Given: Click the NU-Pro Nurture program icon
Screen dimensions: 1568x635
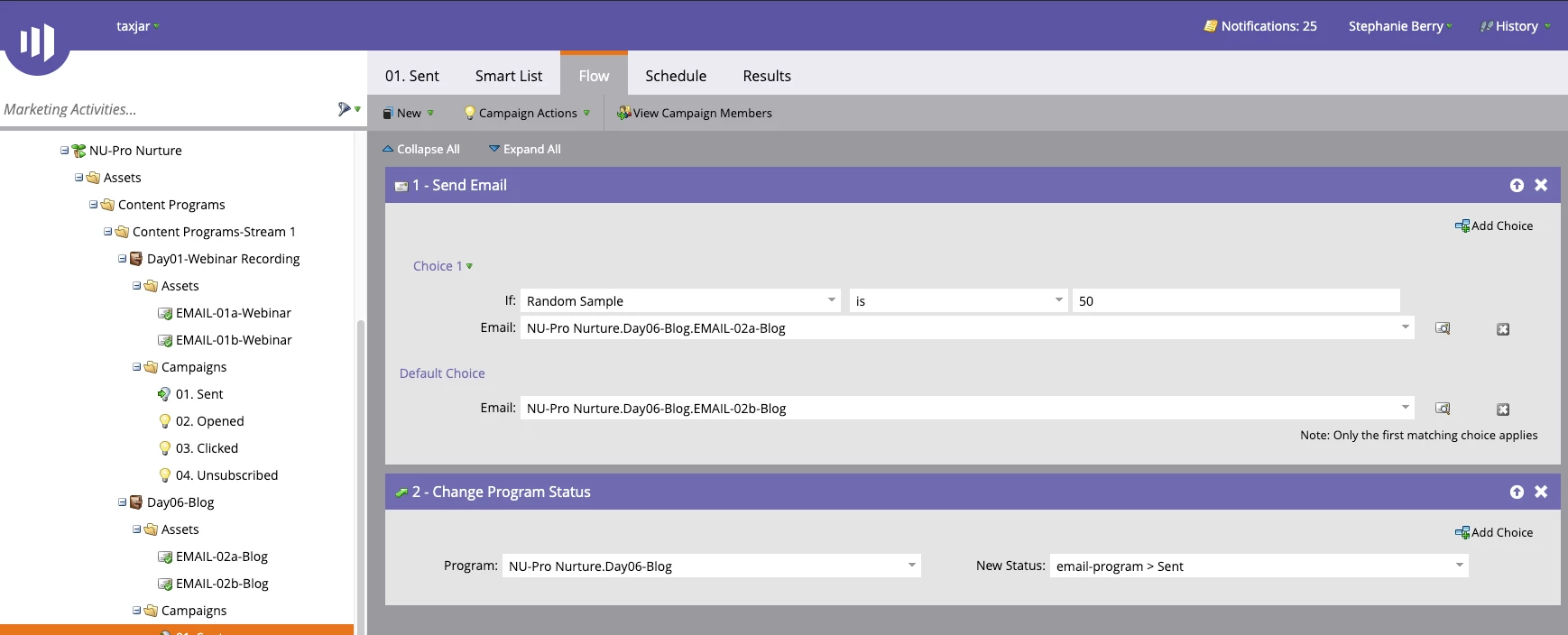Looking at the screenshot, I should click(x=78, y=151).
